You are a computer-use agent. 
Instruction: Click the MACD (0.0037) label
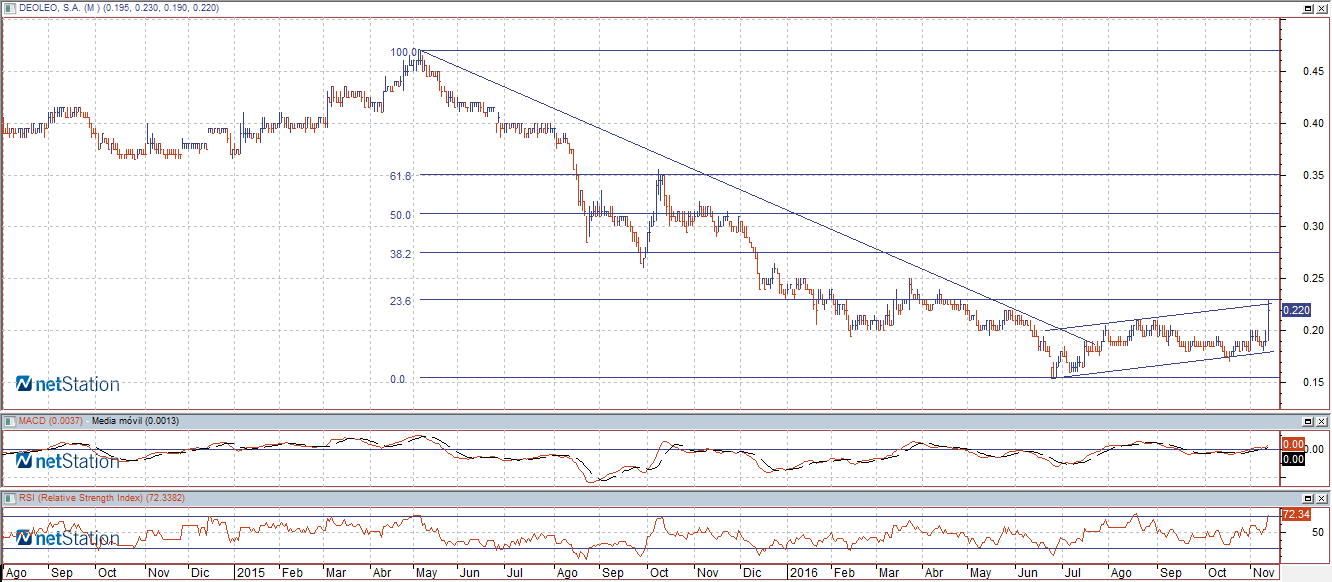(x=52, y=421)
